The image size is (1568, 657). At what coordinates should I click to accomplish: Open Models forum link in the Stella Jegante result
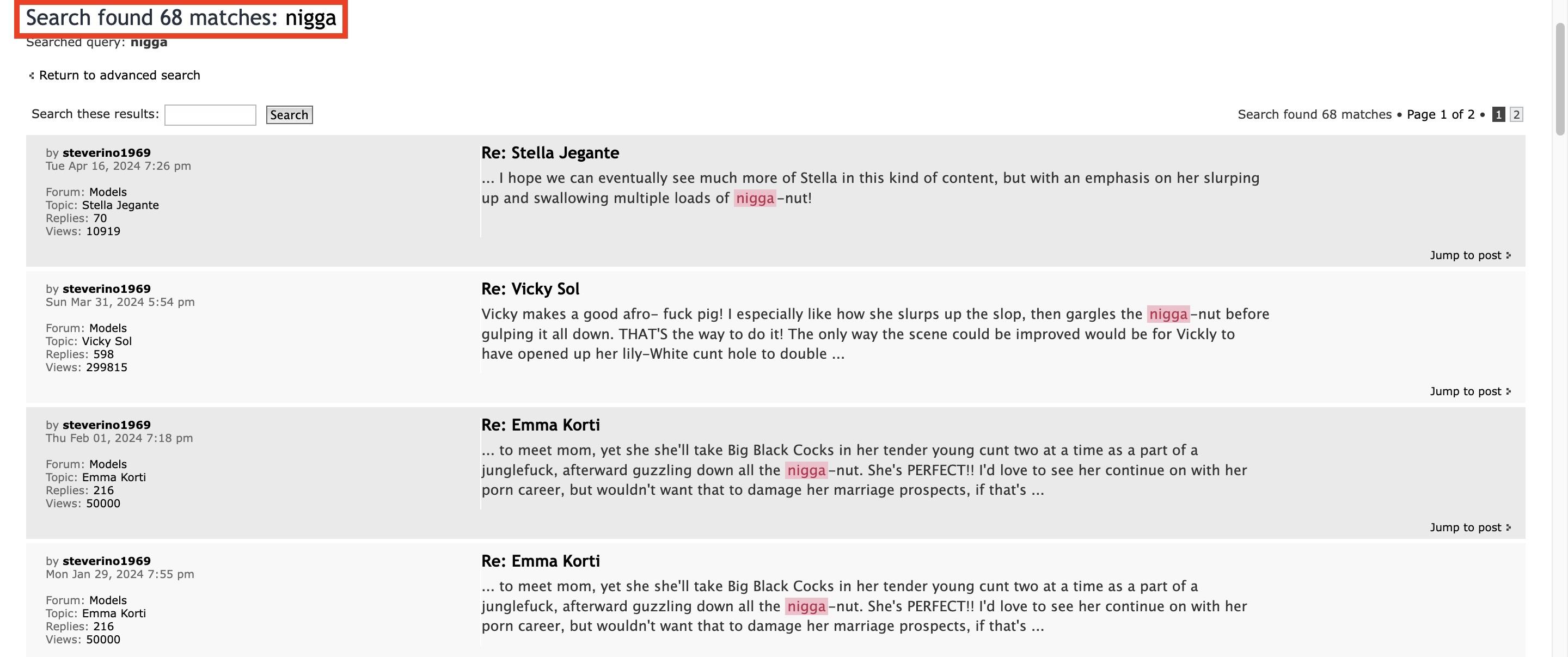point(108,192)
